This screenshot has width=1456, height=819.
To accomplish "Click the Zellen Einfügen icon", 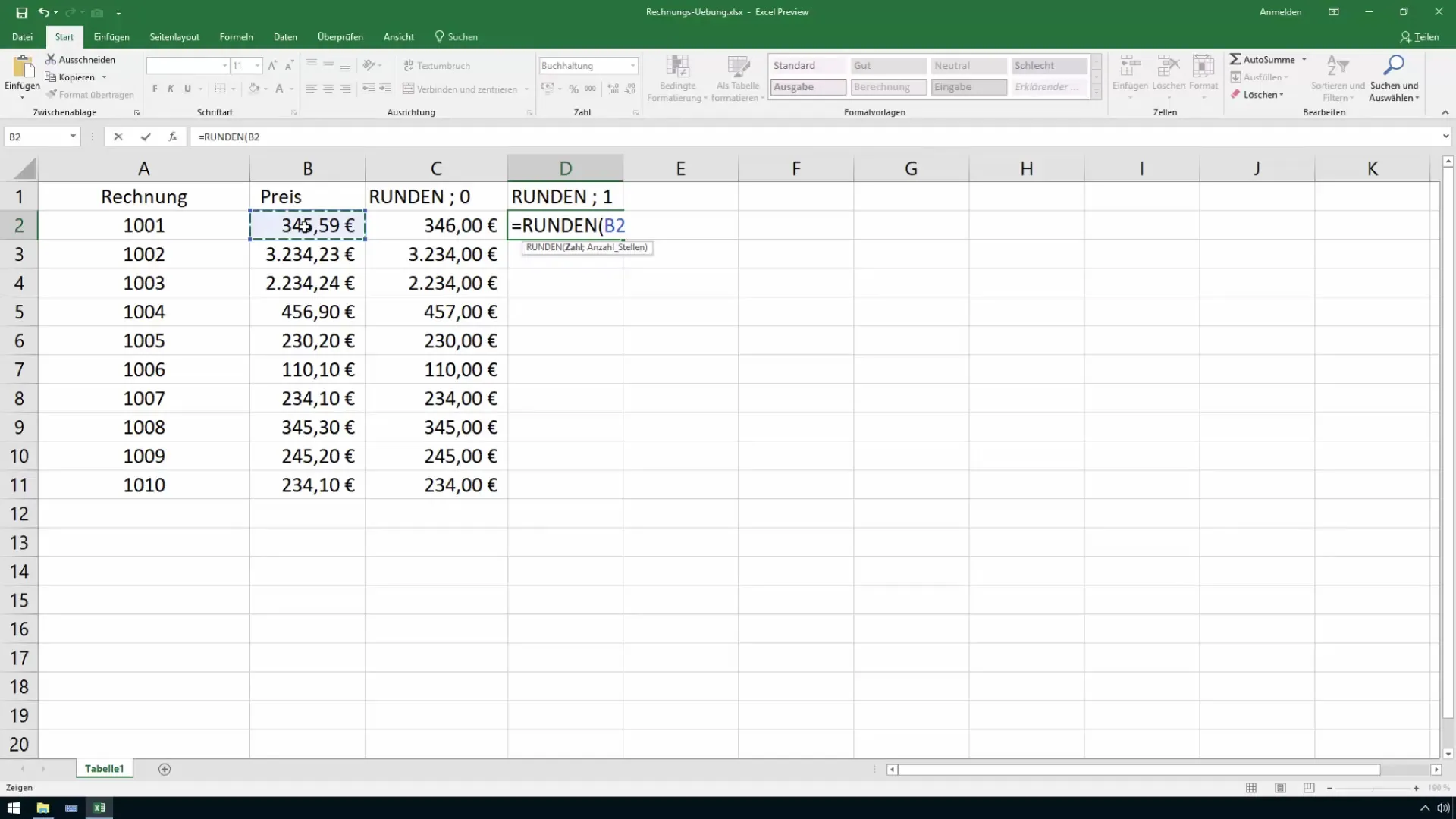I will 1130,67.
